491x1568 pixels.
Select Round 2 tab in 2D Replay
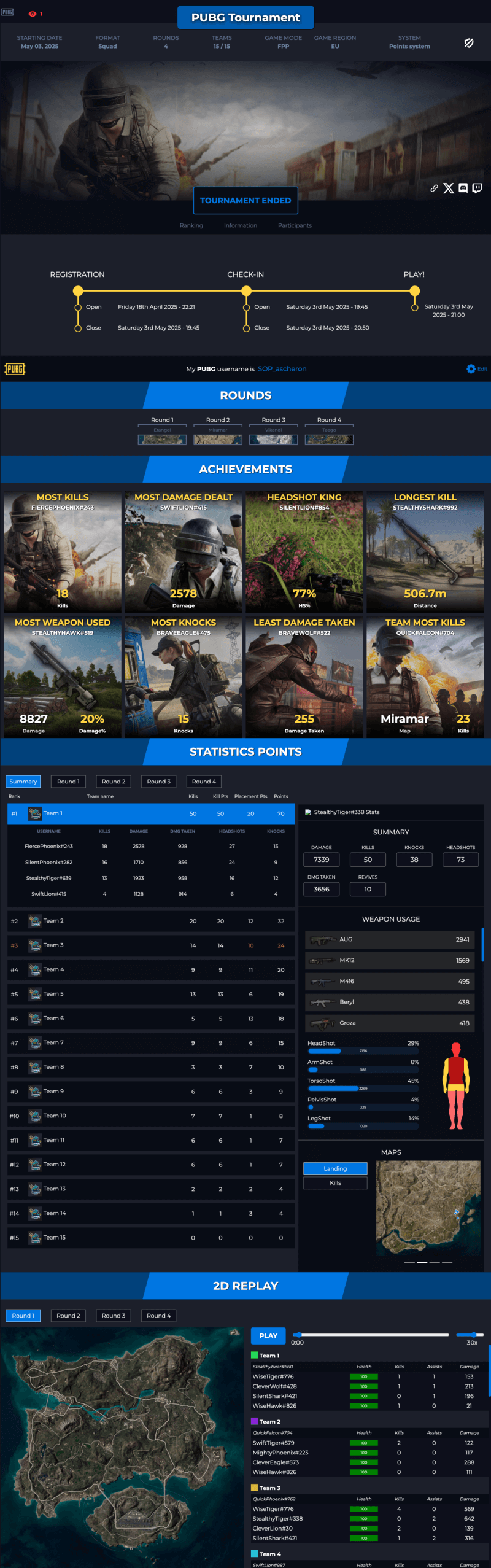point(68,1316)
